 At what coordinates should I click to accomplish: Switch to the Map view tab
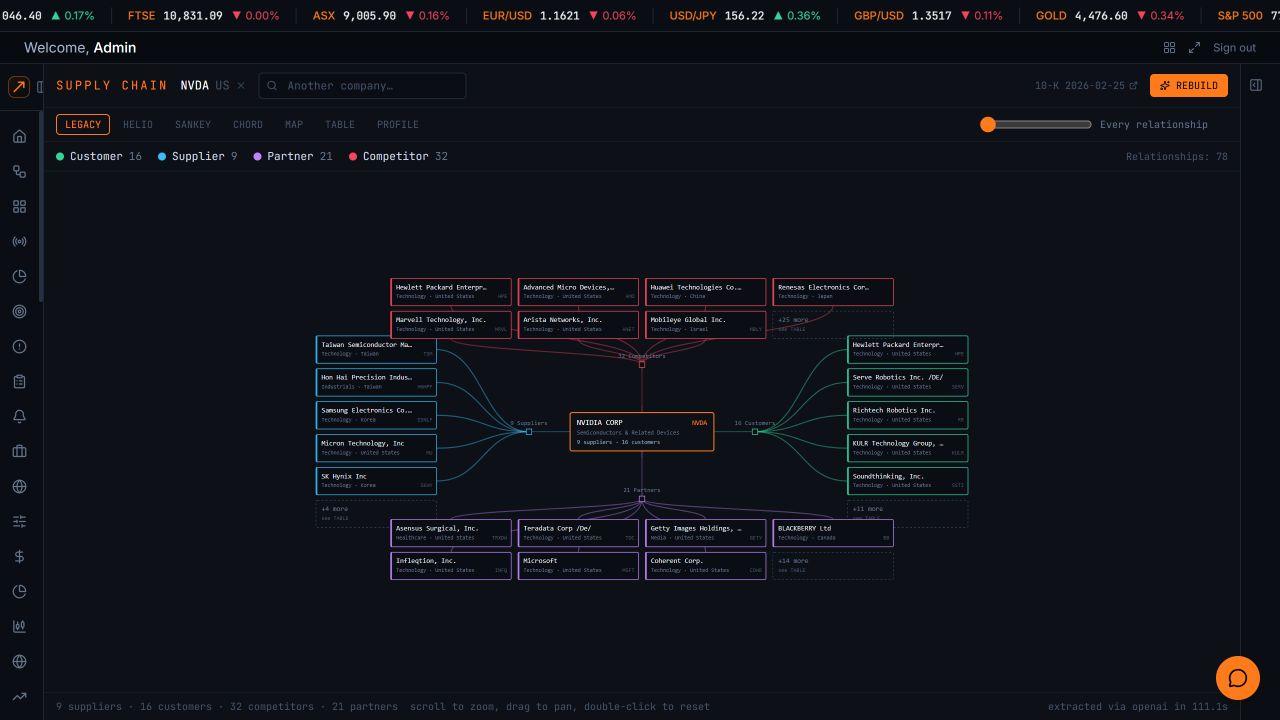tap(294, 124)
